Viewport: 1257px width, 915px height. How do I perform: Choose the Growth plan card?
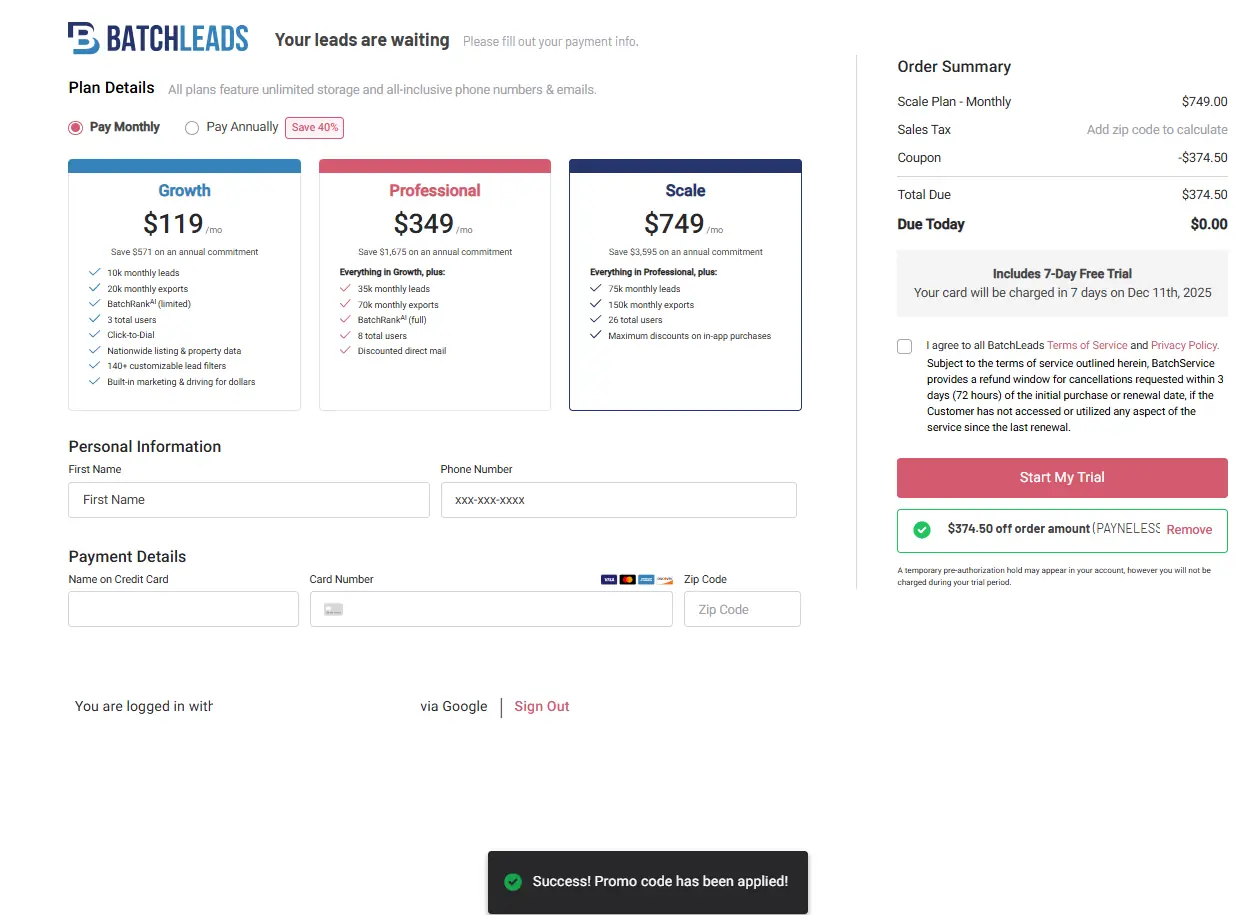[x=184, y=285]
